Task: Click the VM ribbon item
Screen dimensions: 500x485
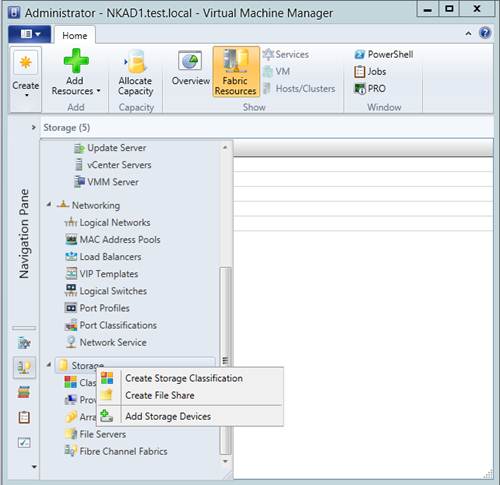Action: [x=277, y=71]
